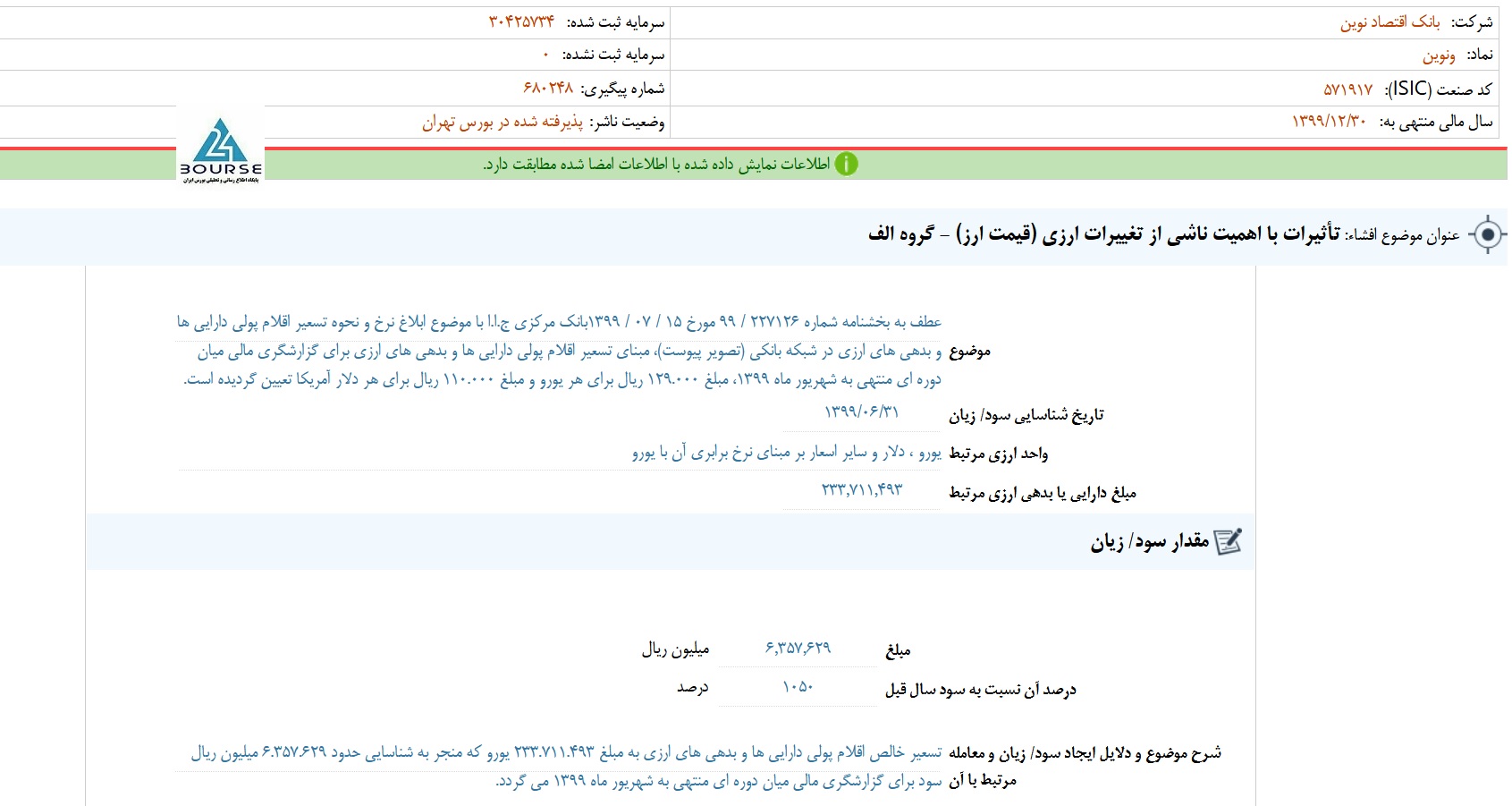Click label سرمایه ثبت شده
1512x806 pixels.
click(616, 22)
